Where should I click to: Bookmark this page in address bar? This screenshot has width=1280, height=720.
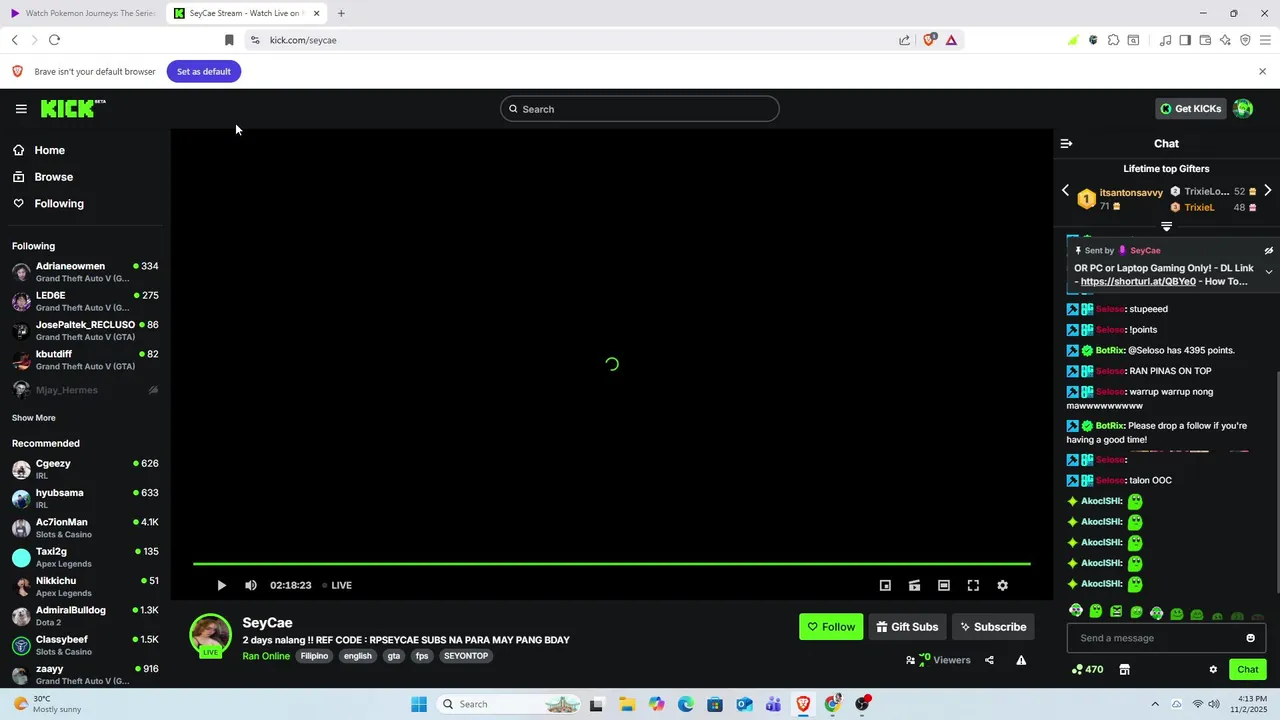point(229,40)
